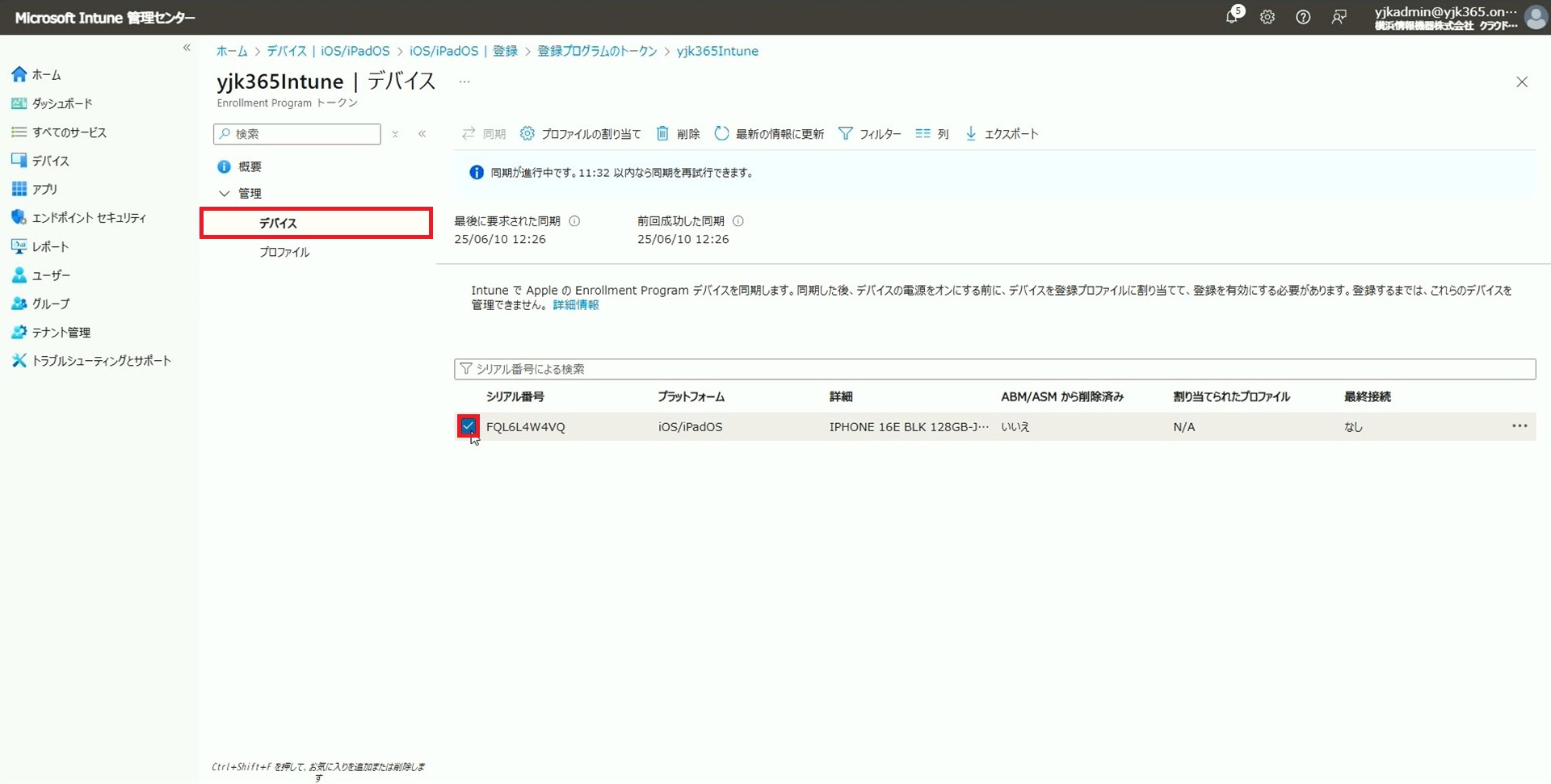Viewport: 1551px width, 784px height.
Task: Click info icon beside 前回成功した同期
Action: pyautogui.click(x=738, y=221)
